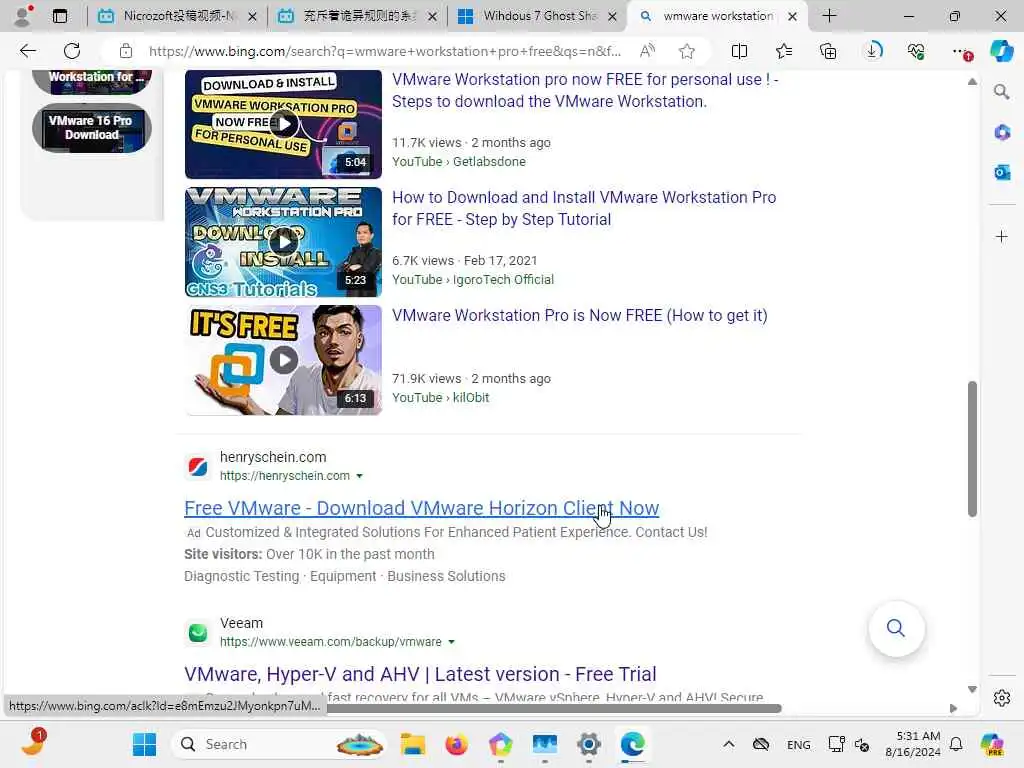Image resolution: width=1024 pixels, height=768 pixels.
Task: Open Collections icon in toolbar
Action: pos(828,51)
